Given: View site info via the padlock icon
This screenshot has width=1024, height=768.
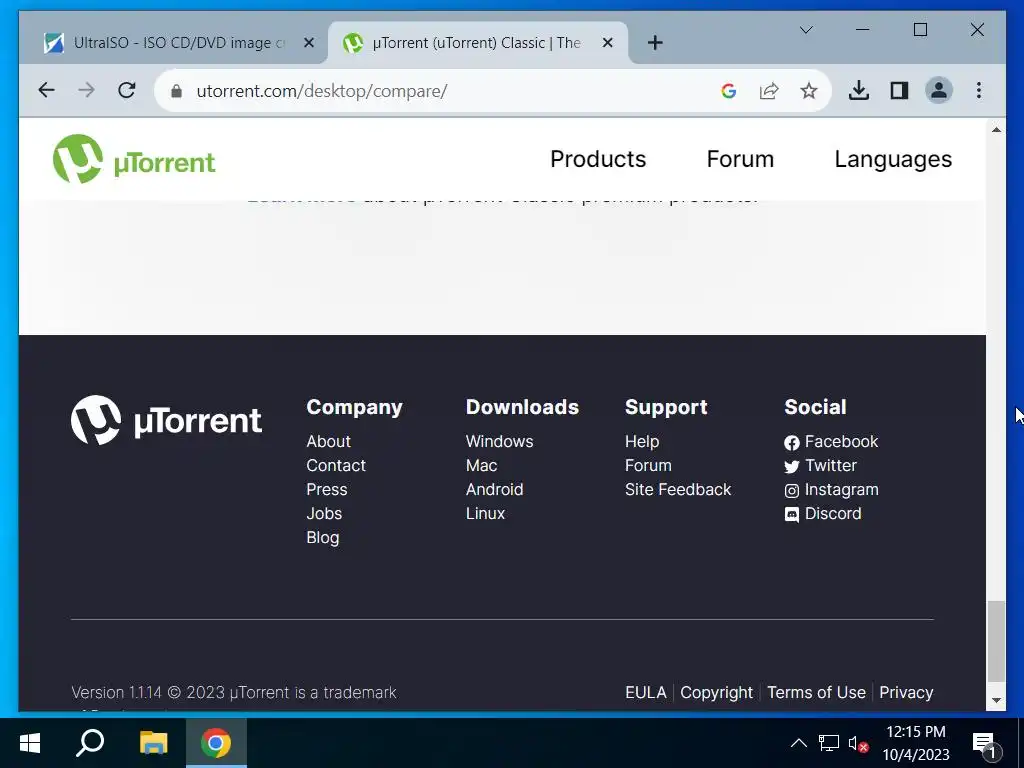Looking at the screenshot, I should pos(176,91).
